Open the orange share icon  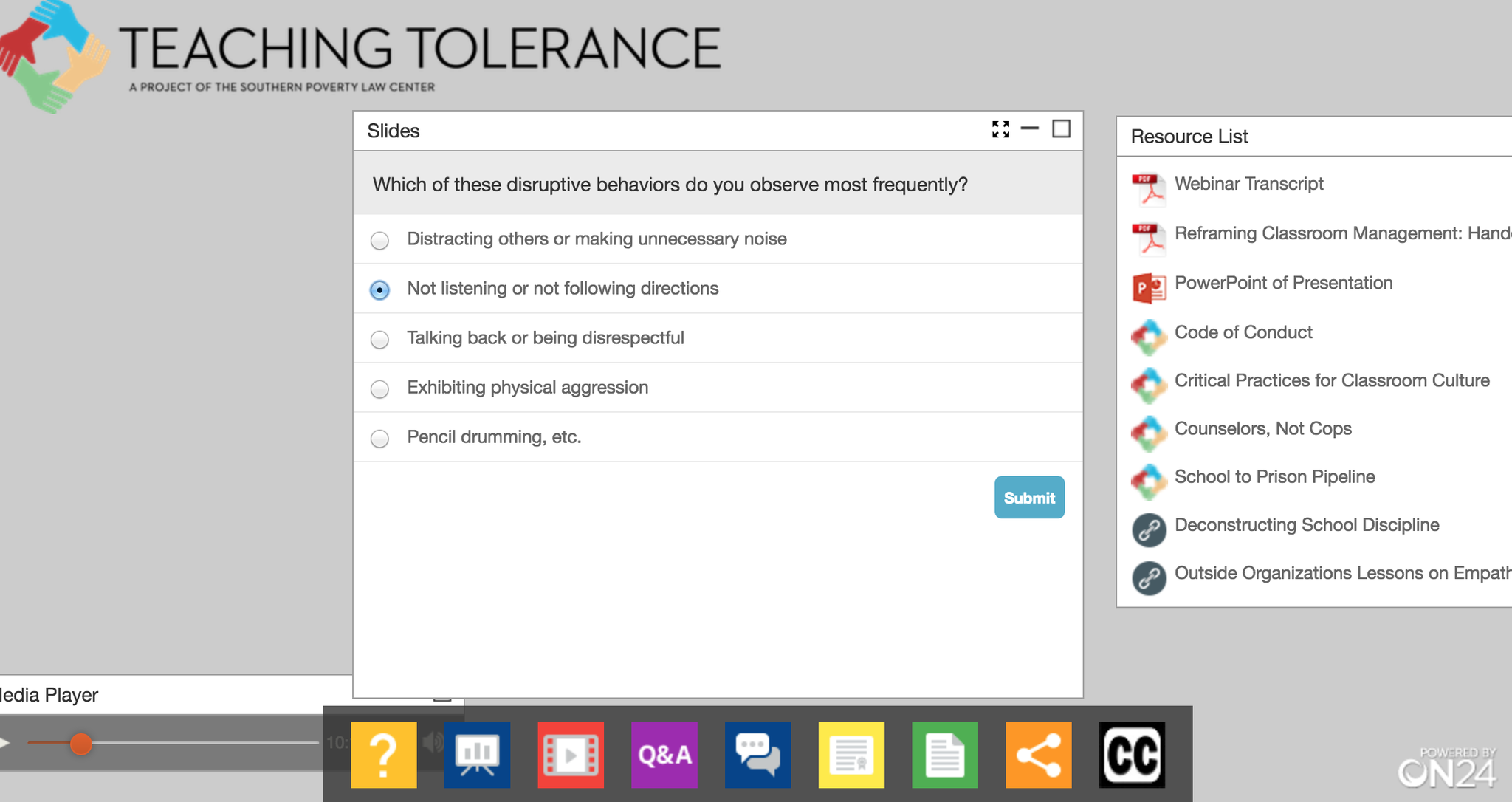click(x=1038, y=755)
